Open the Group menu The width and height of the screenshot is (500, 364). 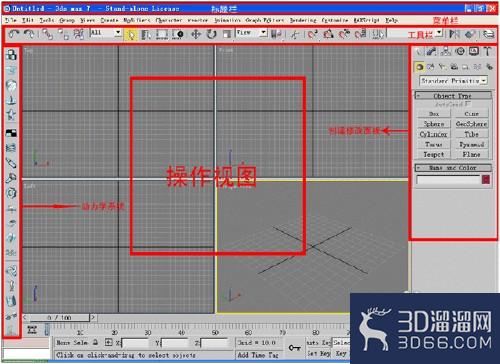point(67,20)
